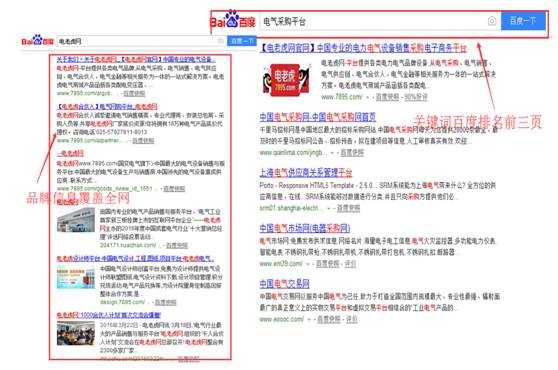This screenshot has height=370, width=558.
Task: Expand dropdown arrow after www.em39.com URL
Action: pyautogui.click(x=308, y=264)
